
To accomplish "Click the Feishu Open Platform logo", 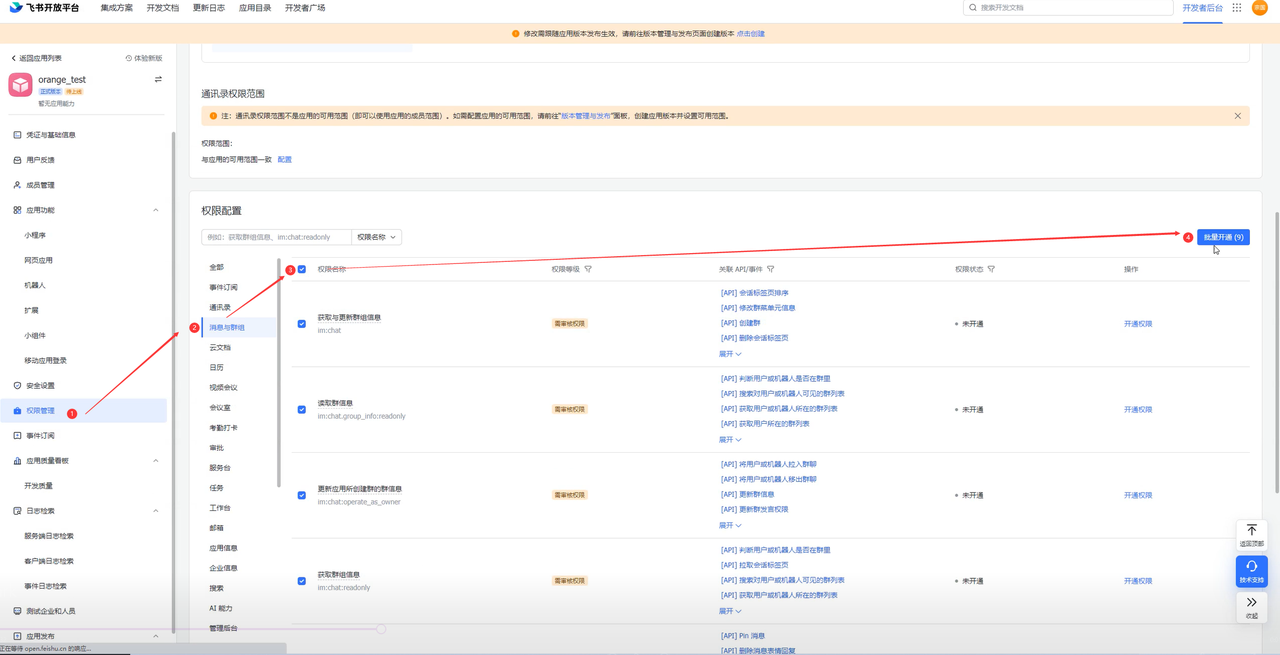I will pyautogui.click(x=44, y=8).
